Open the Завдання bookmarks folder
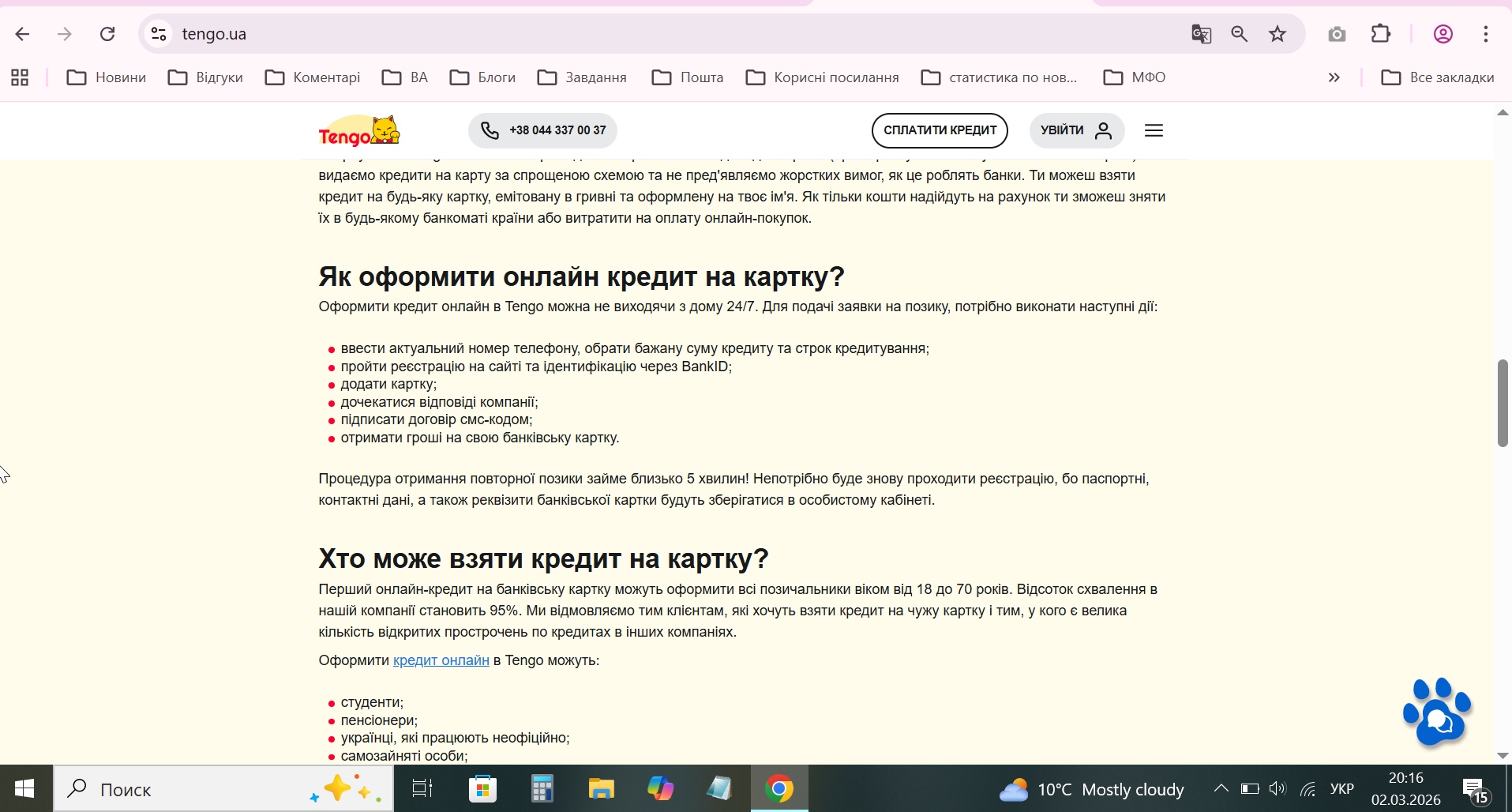This screenshot has height=812, width=1512. [582, 77]
